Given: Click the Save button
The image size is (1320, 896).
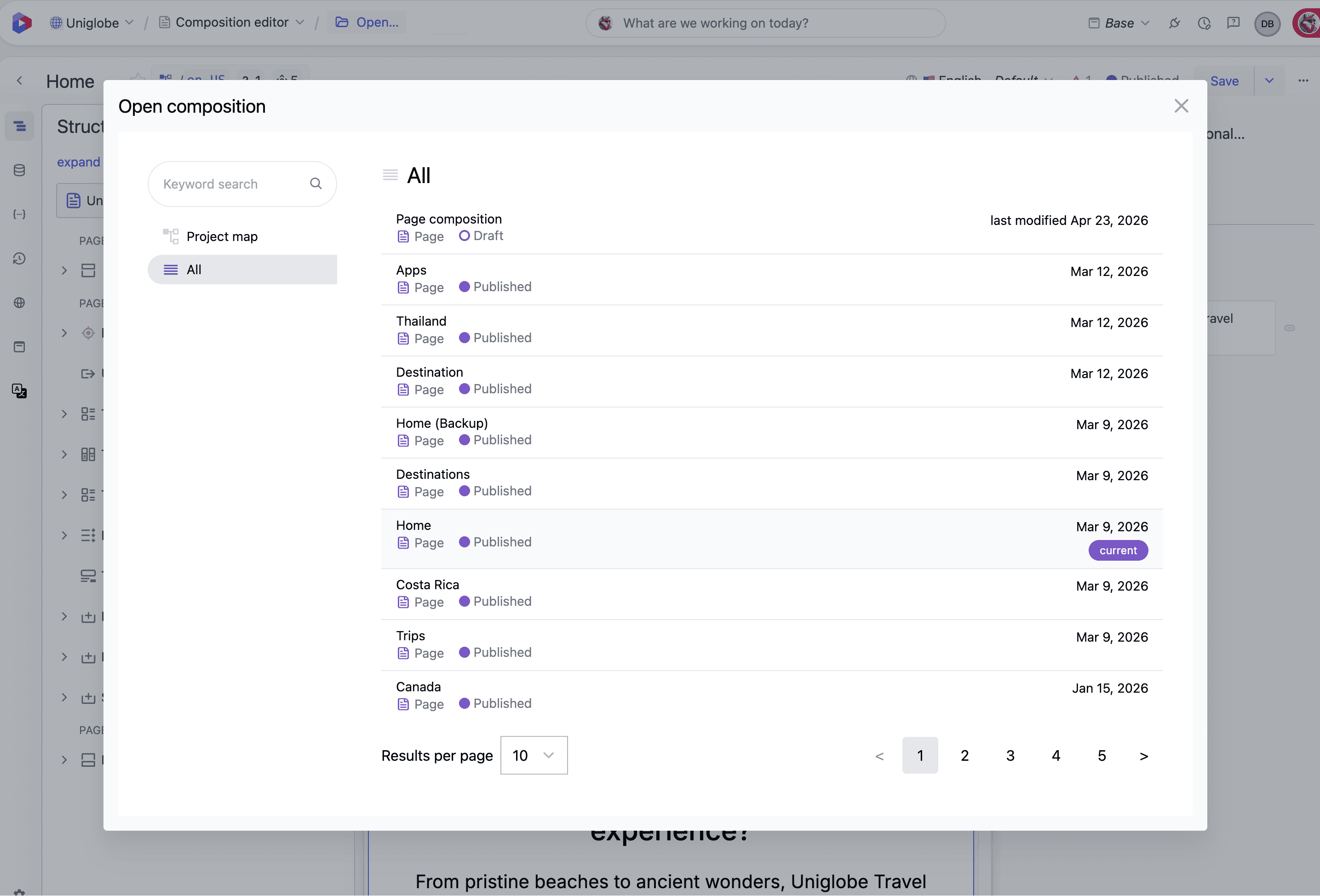Looking at the screenshot, I should pyautogui.click(x=1224, y=80).
